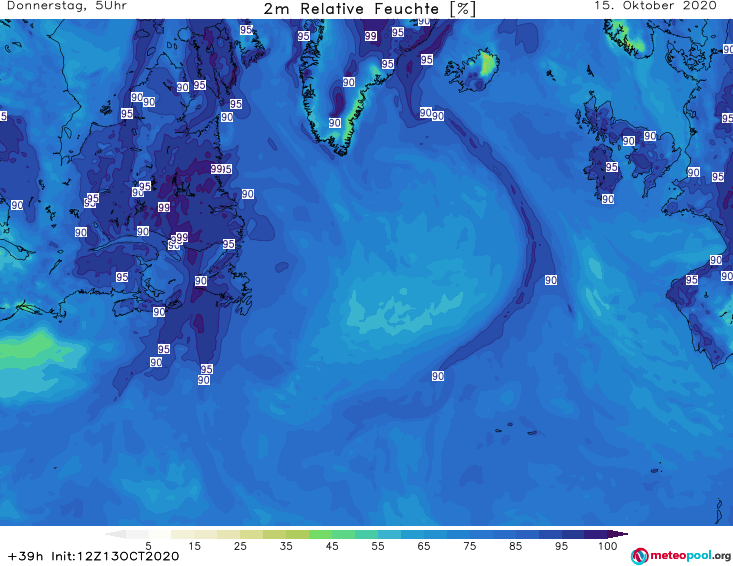This screenshot has width=733, height=566.
Task: Click the "99" contour label over Greenland
Action: pyautogui.click(x=371, y=36)
